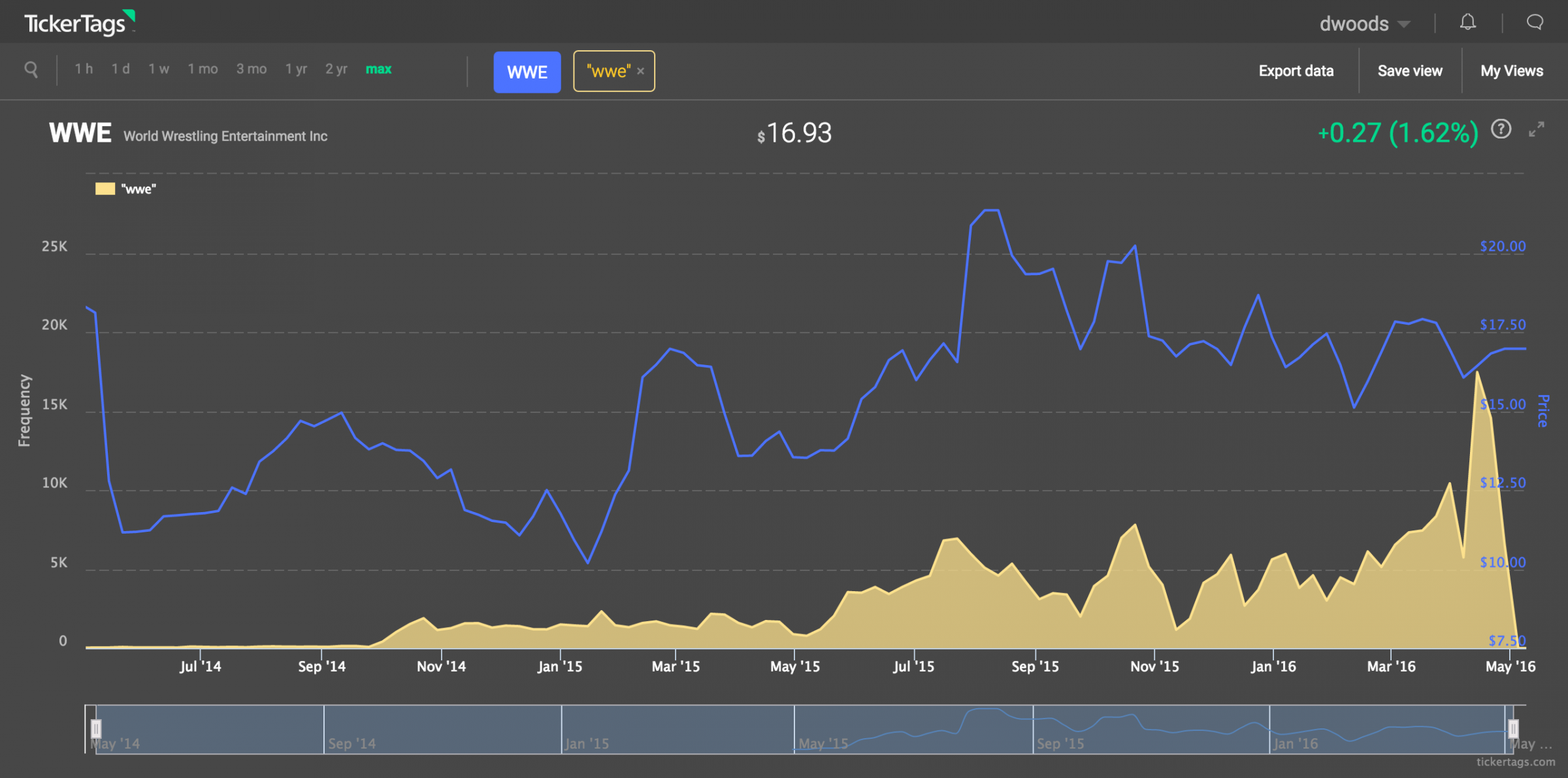Screen dimensions: 1568x778
Task: Click the tickertags.com credit link
Action: pos(1516,762)
